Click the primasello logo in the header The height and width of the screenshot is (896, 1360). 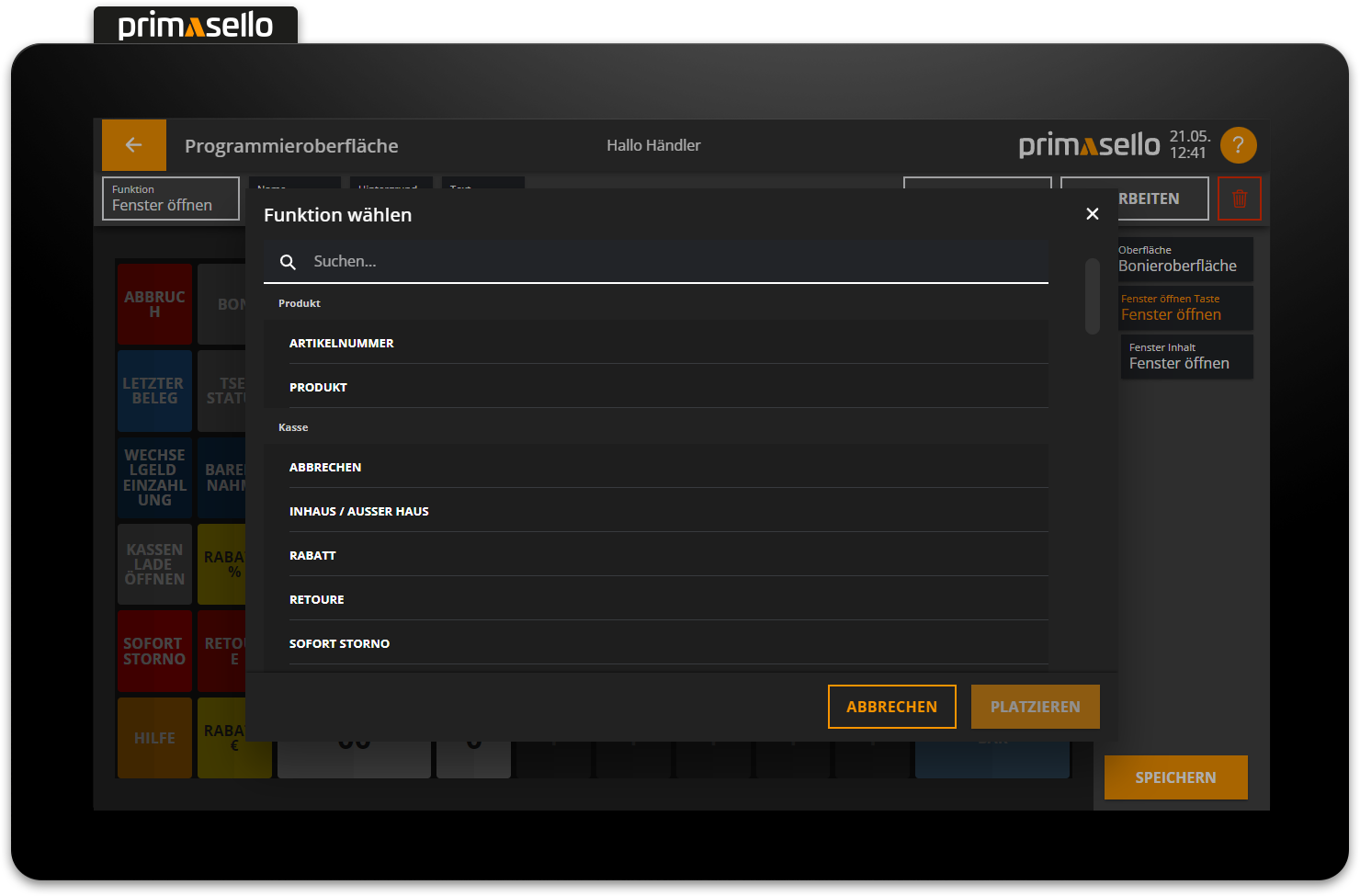[x=1089, y=144]
